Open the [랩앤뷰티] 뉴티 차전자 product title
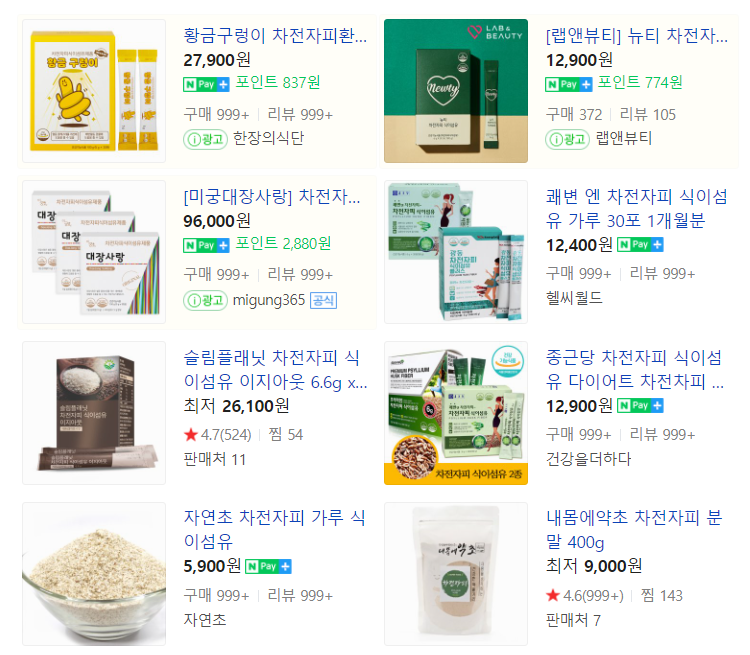This screenshot has height=655, width=750. 637,36
